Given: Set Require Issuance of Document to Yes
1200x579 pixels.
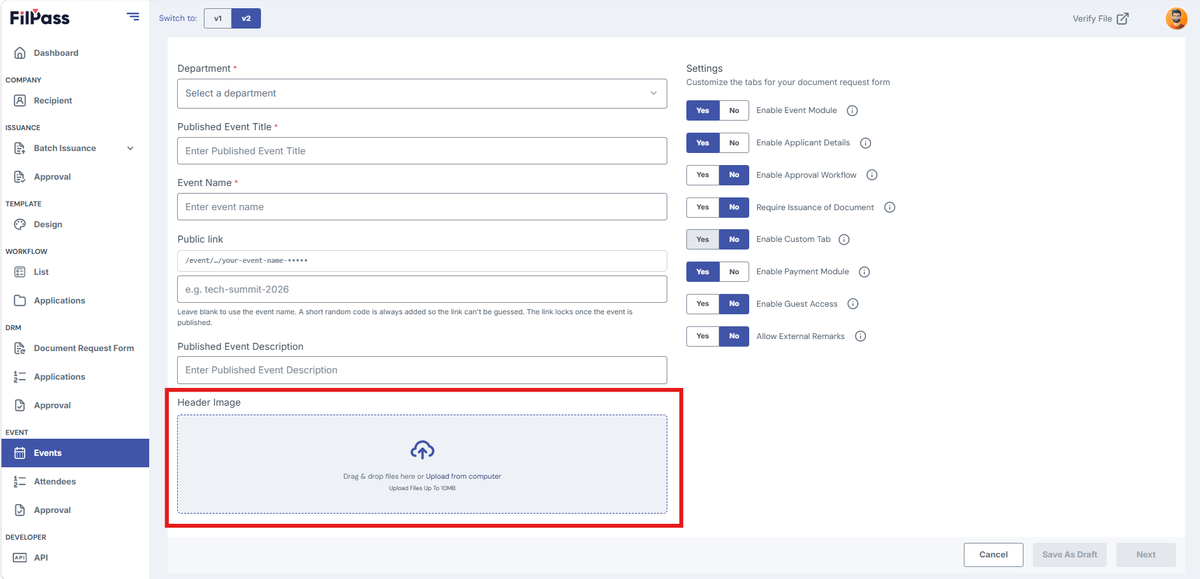Looking at the screenshot, I should pos(703,207).
